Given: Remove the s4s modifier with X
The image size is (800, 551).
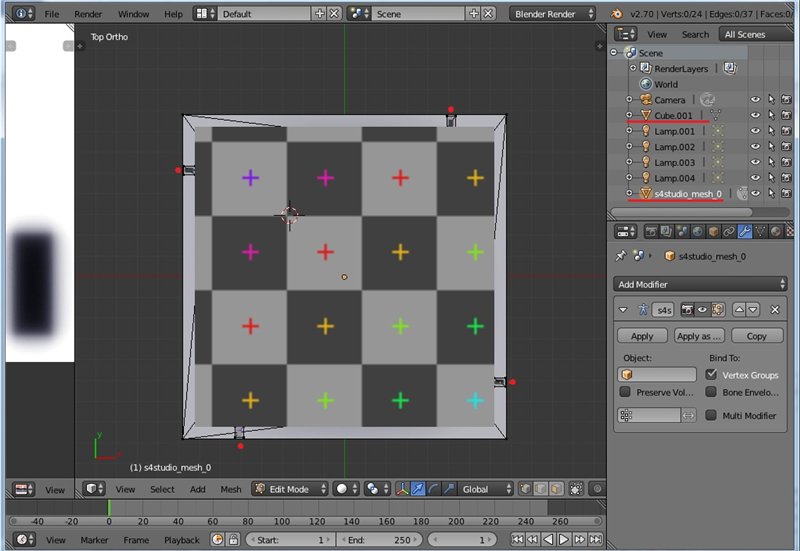Looking at the screenshot, I should 774,309.
